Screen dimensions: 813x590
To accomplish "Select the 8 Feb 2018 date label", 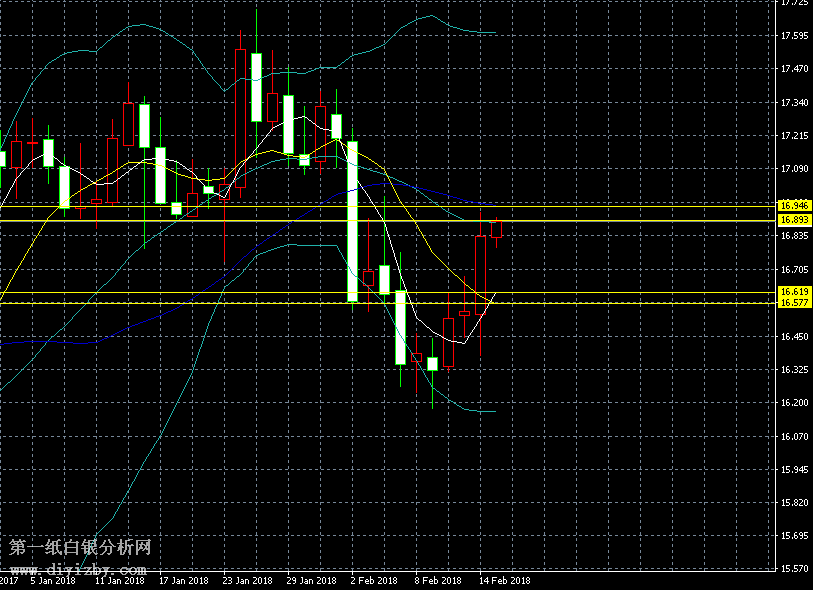I will 439,579.
